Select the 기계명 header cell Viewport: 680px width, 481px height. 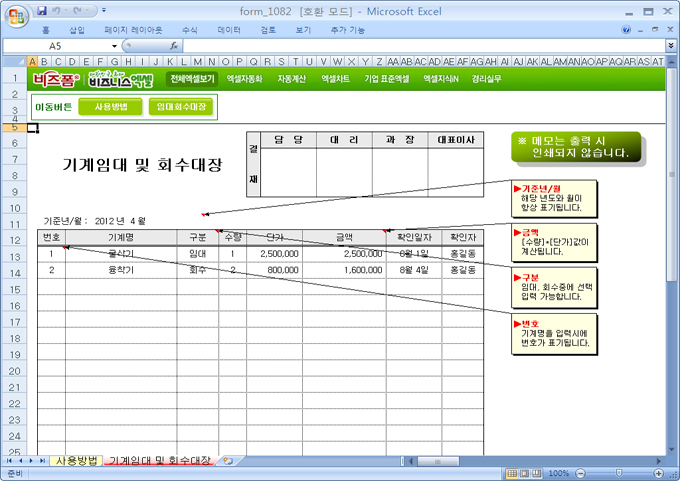[121, 237]
